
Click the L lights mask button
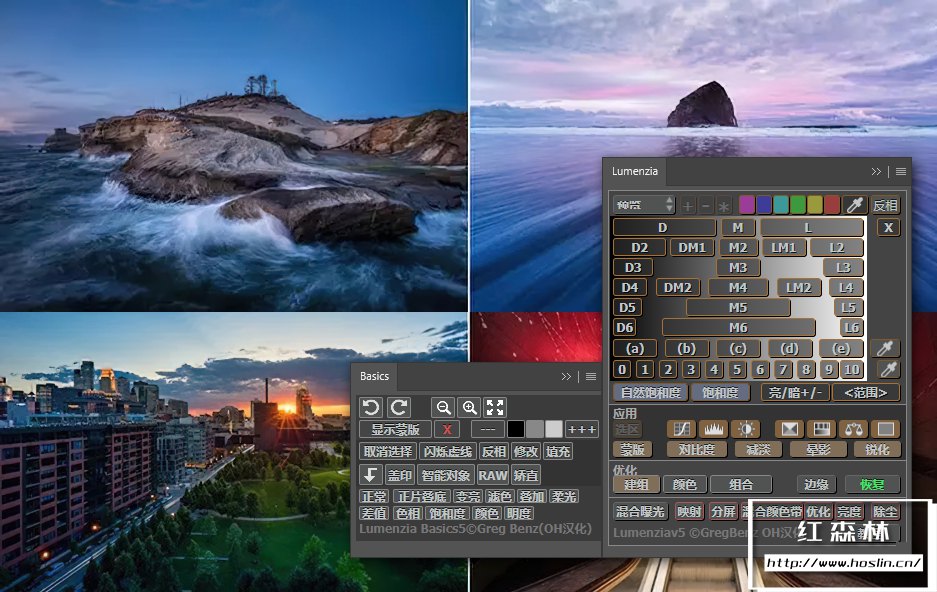point(812,228)
